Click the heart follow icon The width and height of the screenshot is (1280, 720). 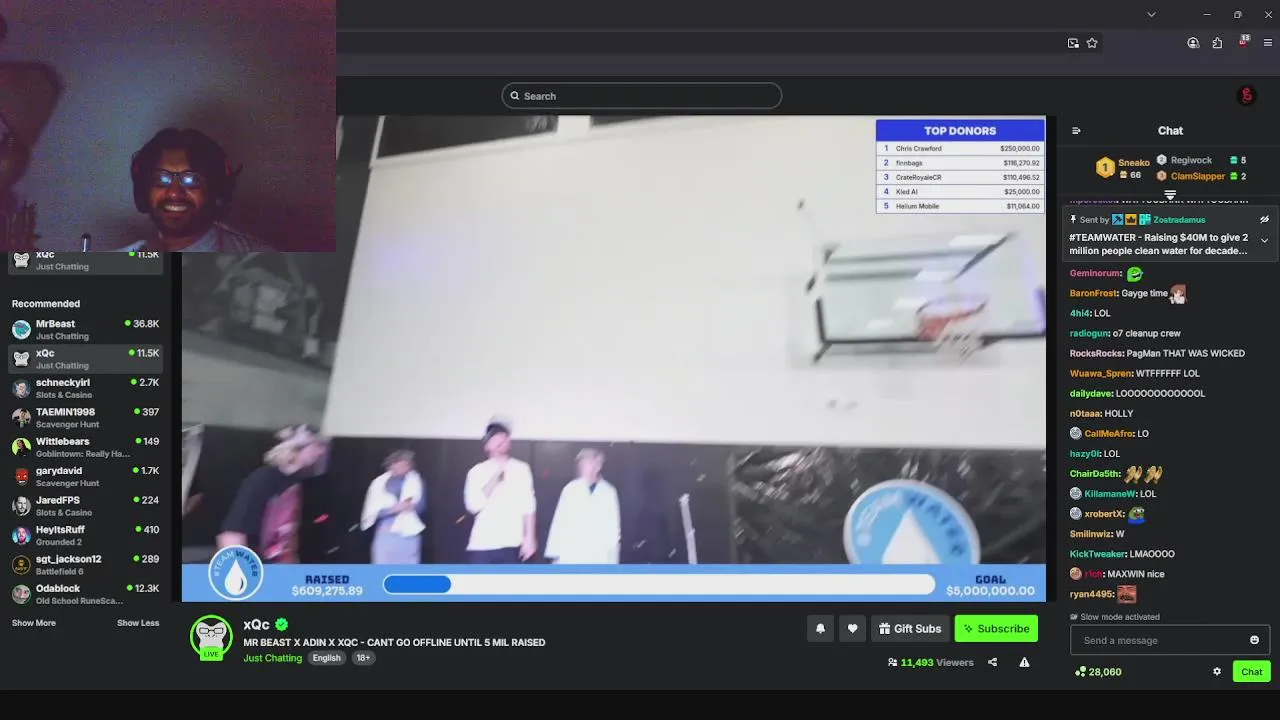point(852,628)
